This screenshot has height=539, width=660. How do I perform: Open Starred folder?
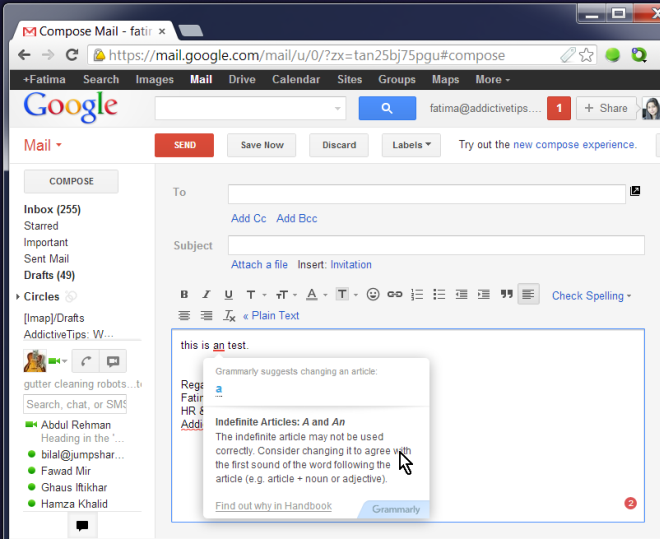coord(41,226)
